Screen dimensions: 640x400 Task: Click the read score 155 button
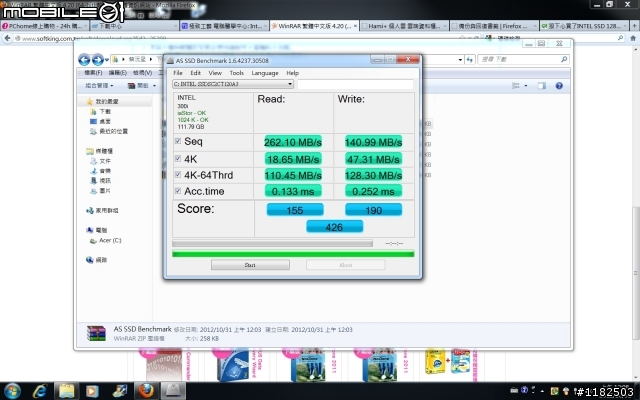coord(295,210)
